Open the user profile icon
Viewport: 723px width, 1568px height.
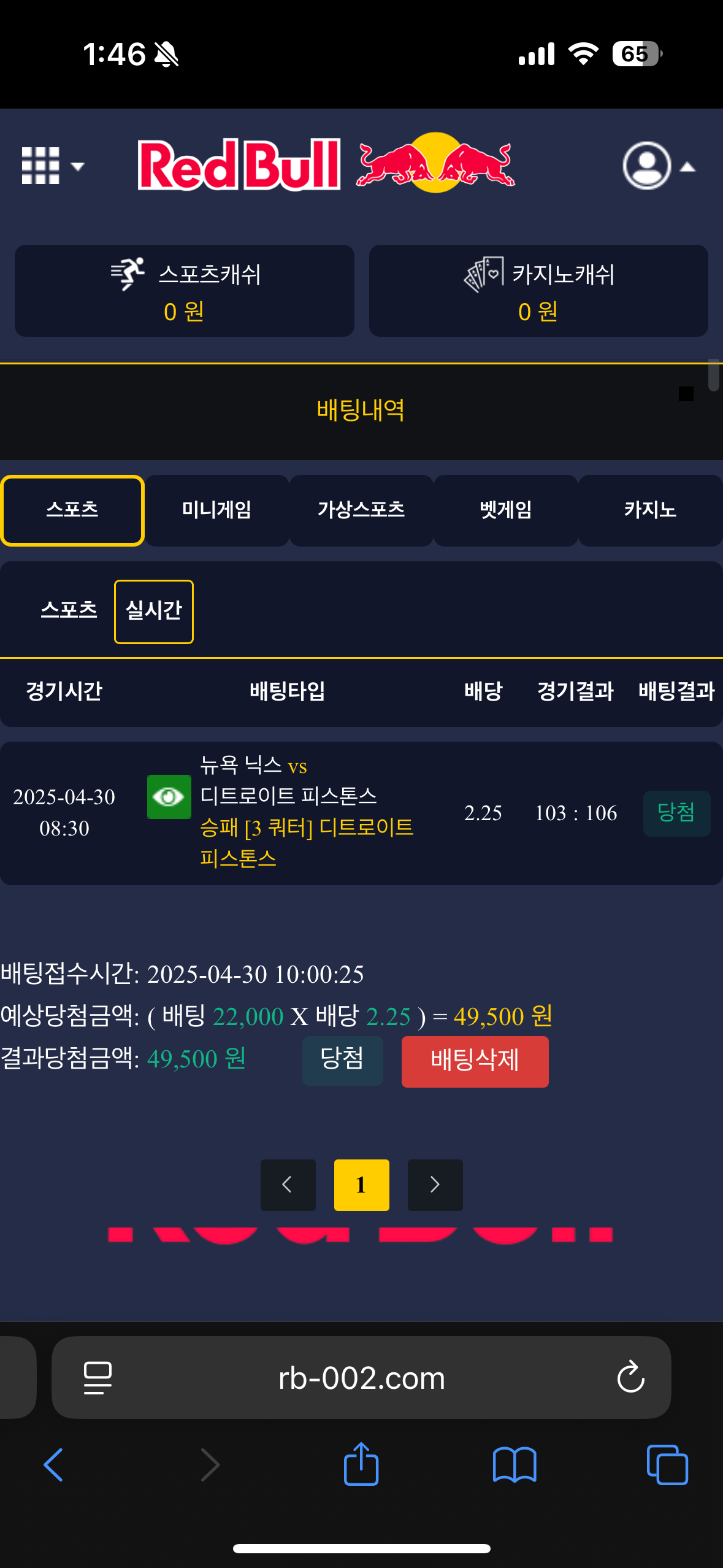(x=646, y=166)
